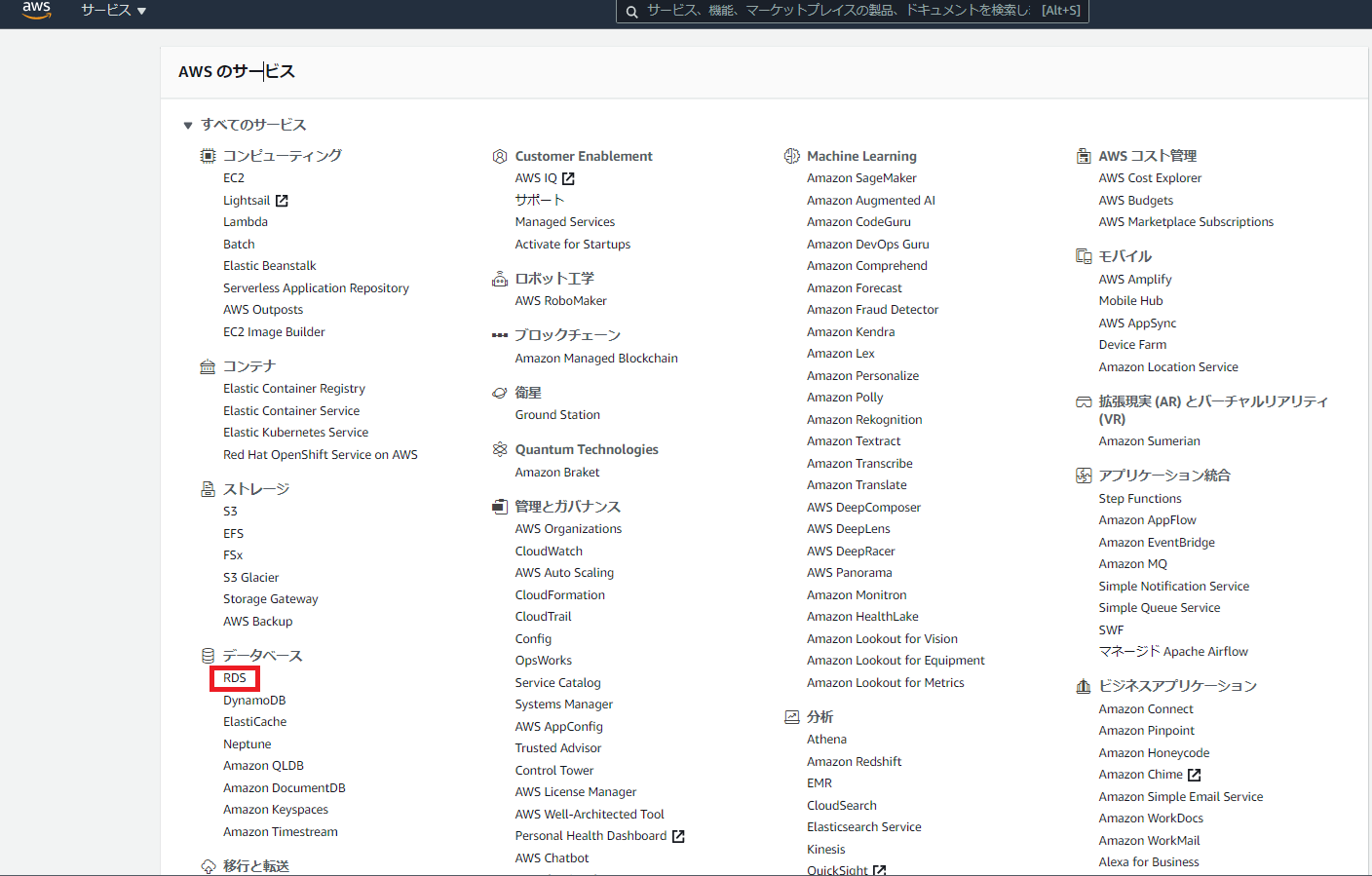Viewport: 1372px width, 876px height.
Task: Open DynamoDB
Action: click(254, 701)
